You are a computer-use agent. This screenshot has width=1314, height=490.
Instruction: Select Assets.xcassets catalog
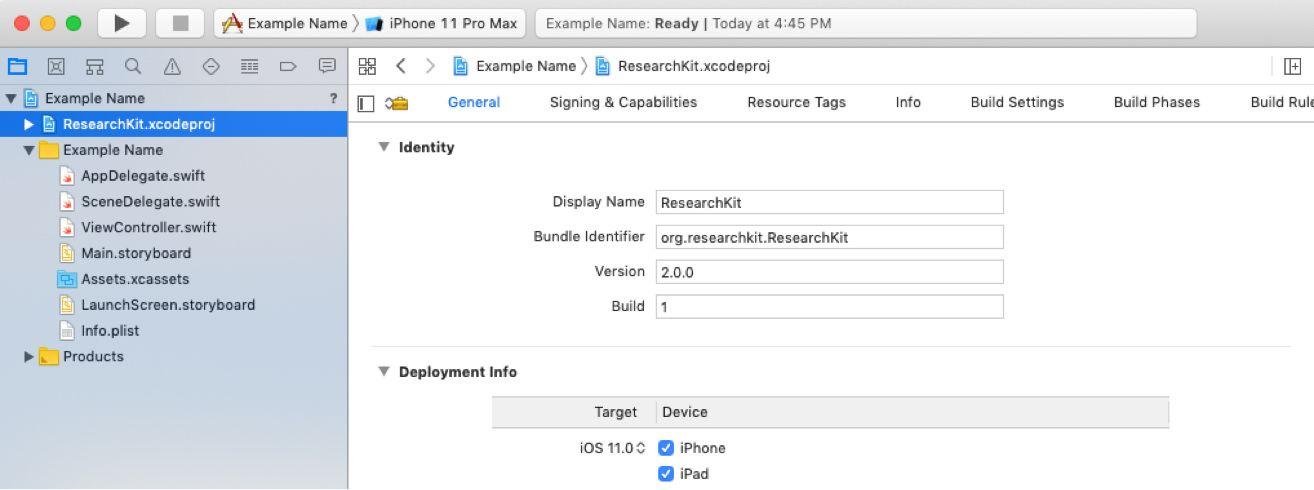[x=174, y=279]
